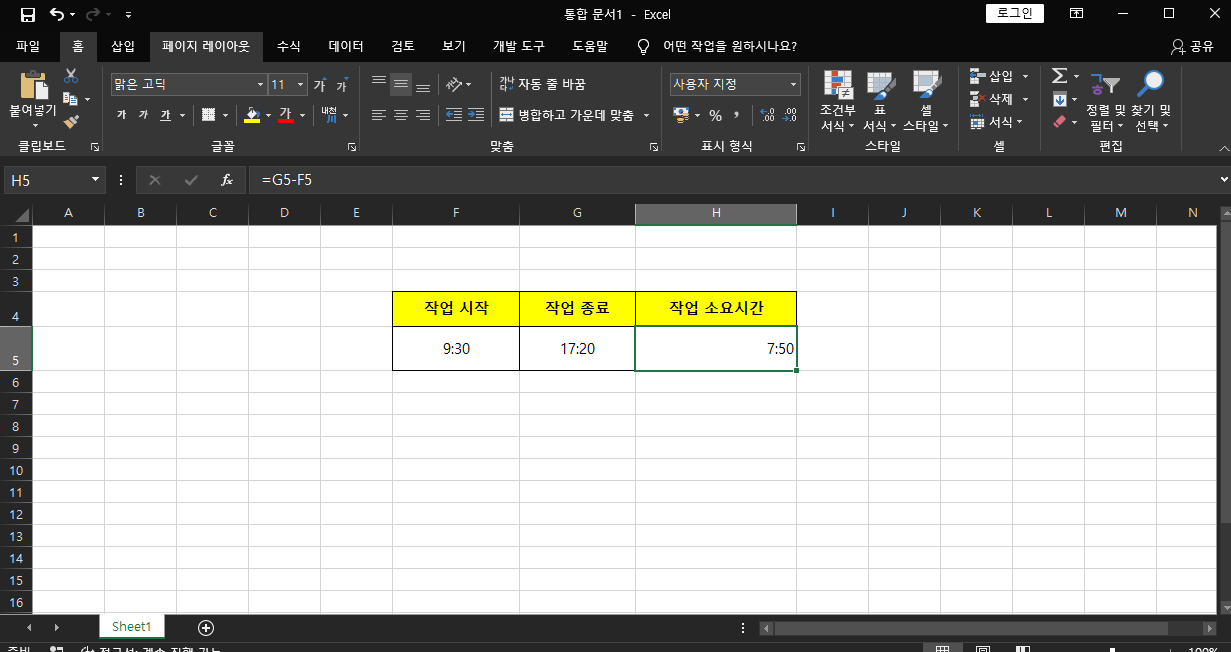Open the font size 11 dropdown

point(301,85)
